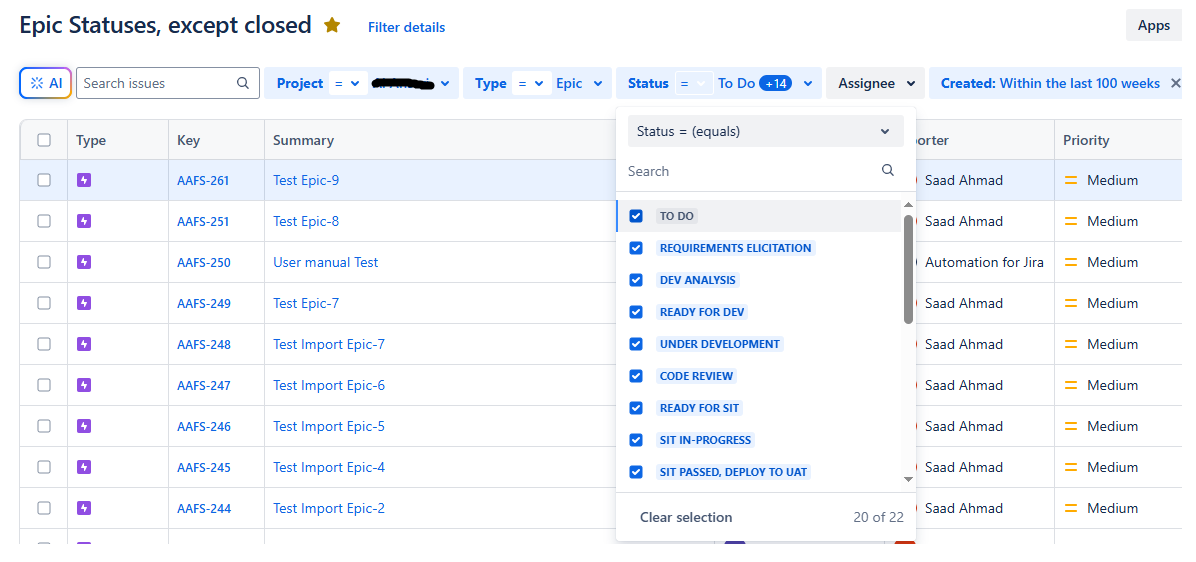Image resolution: width=1196 pixels, height=562 pixels.
Task: Click the search magnifier in status dropdown
Action: pos(888,170)
